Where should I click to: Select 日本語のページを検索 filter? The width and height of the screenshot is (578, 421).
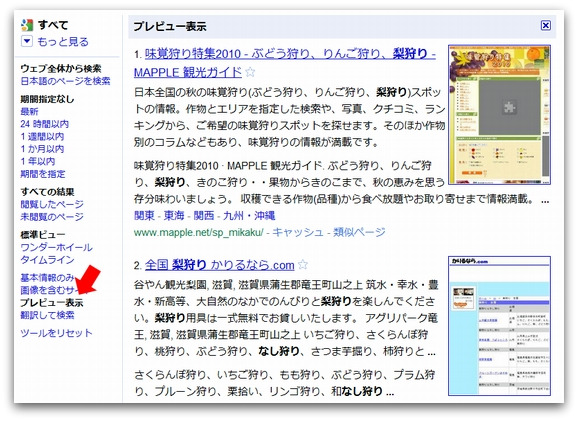[65, 81]
